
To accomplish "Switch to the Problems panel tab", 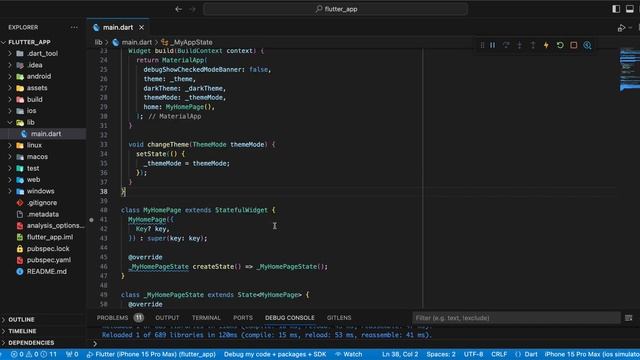I will 120,318.
